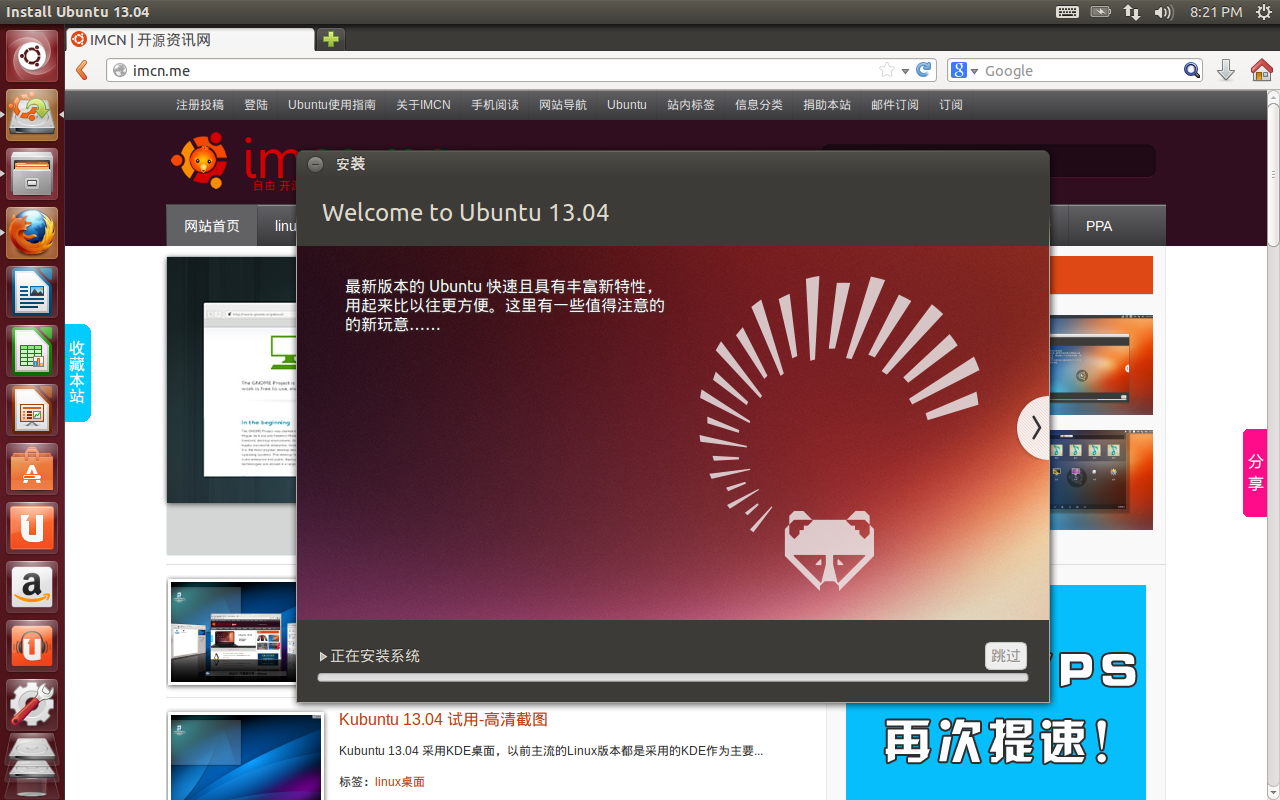Click the 手机阅读 navigation item
1280x800 pixels.
click(495, 105)
